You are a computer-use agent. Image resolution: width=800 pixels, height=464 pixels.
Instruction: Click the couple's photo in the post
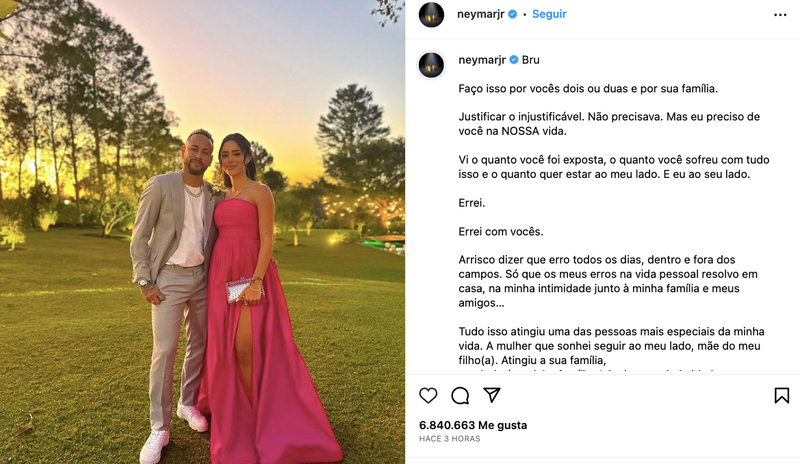tap(203, 232)
